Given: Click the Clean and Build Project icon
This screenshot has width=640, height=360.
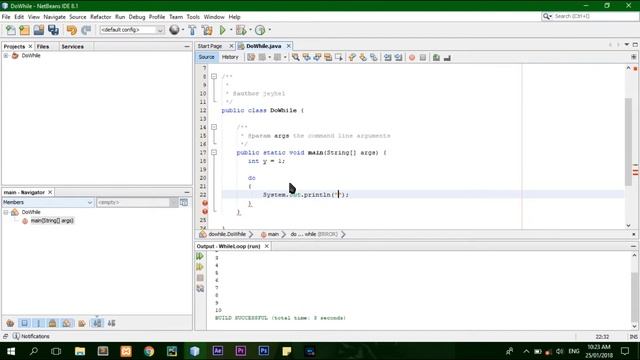Looking at the screenshot, I should pos(207,30).
